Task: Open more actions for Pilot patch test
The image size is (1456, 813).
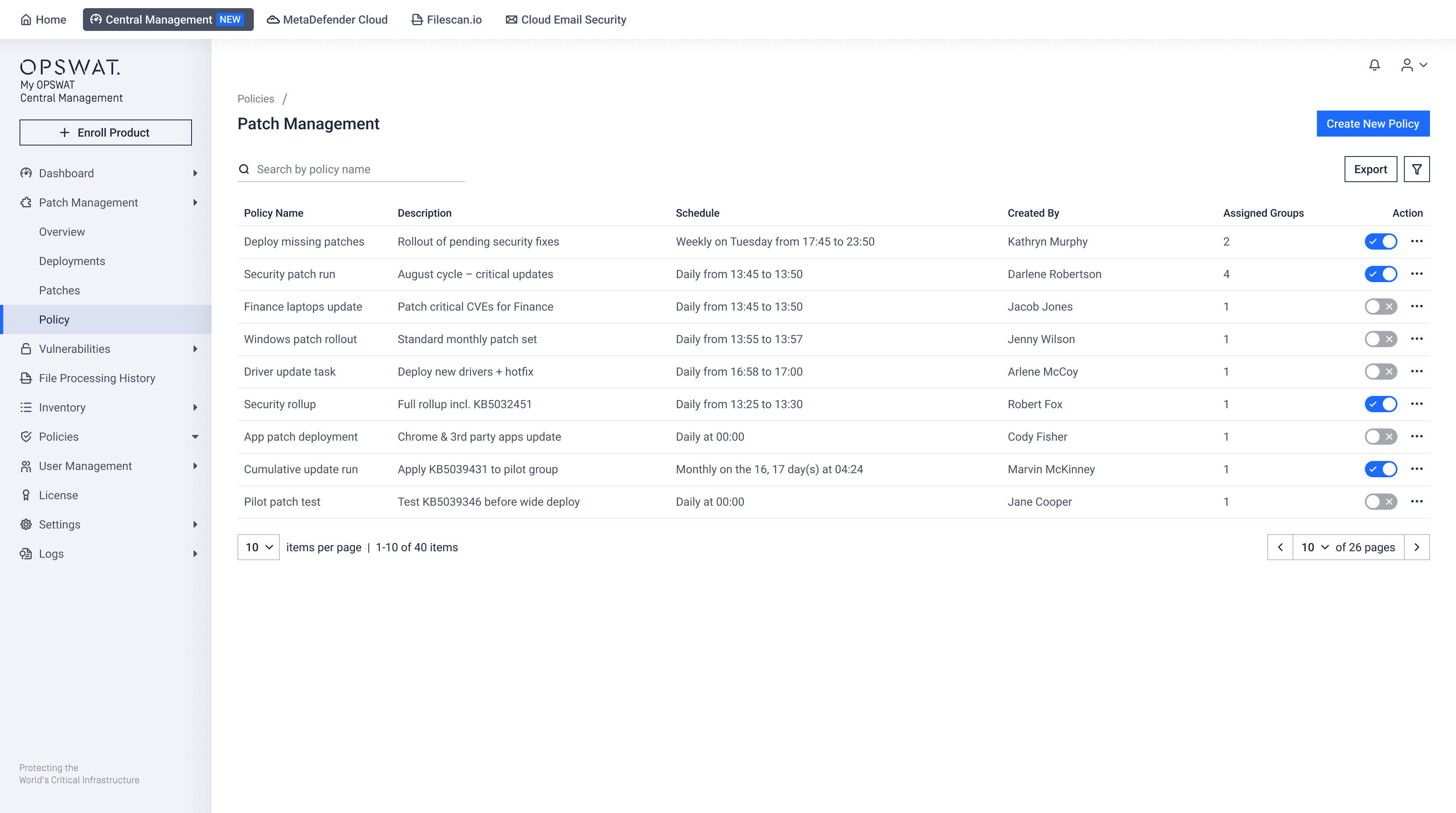Action: tap(1417, 502)
